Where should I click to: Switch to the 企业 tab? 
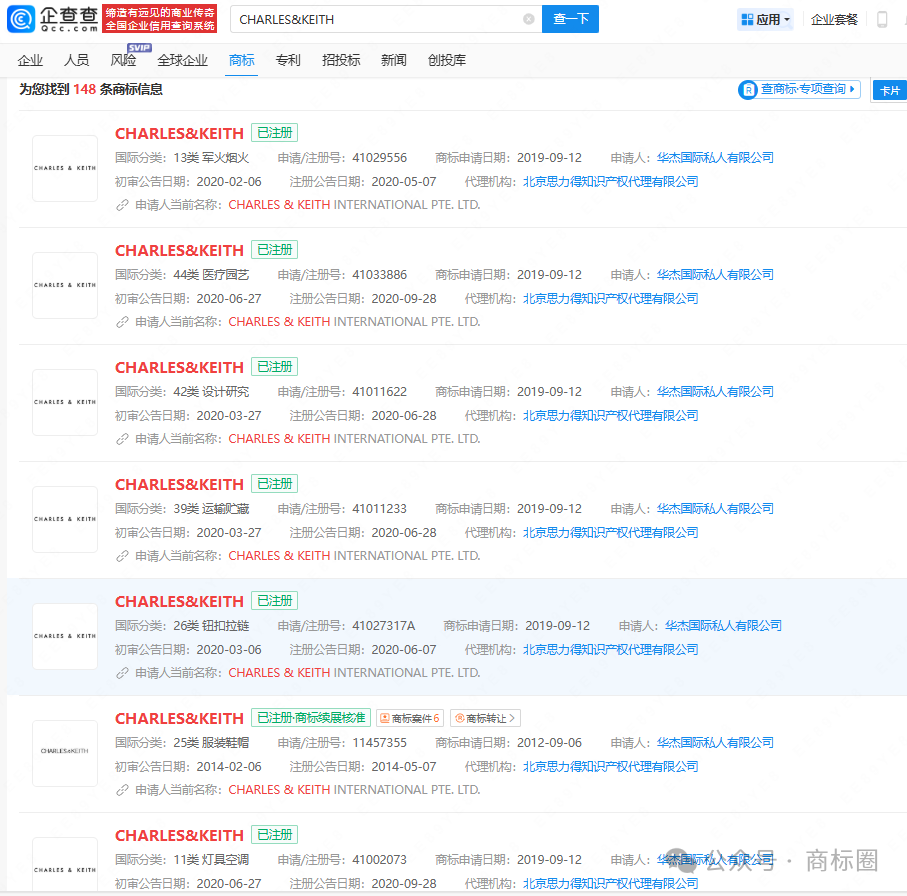[30, 60]
